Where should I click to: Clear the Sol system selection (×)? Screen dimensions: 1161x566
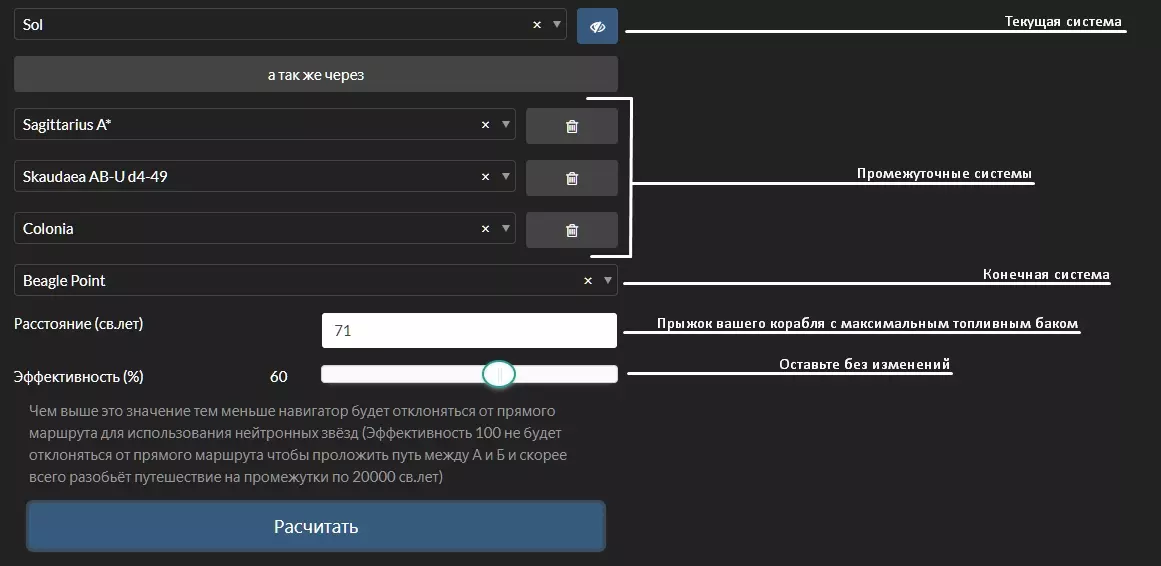537,25
